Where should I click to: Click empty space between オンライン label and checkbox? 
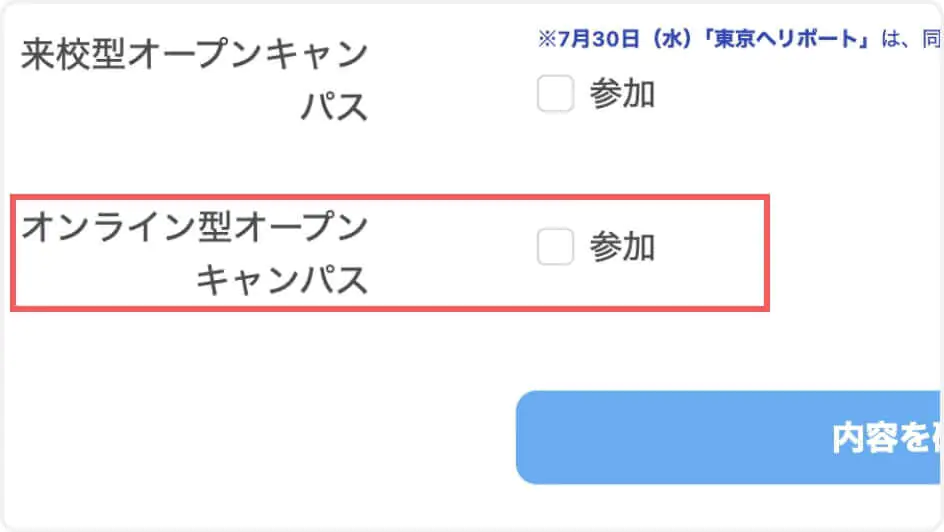click(x=450, y=250)
